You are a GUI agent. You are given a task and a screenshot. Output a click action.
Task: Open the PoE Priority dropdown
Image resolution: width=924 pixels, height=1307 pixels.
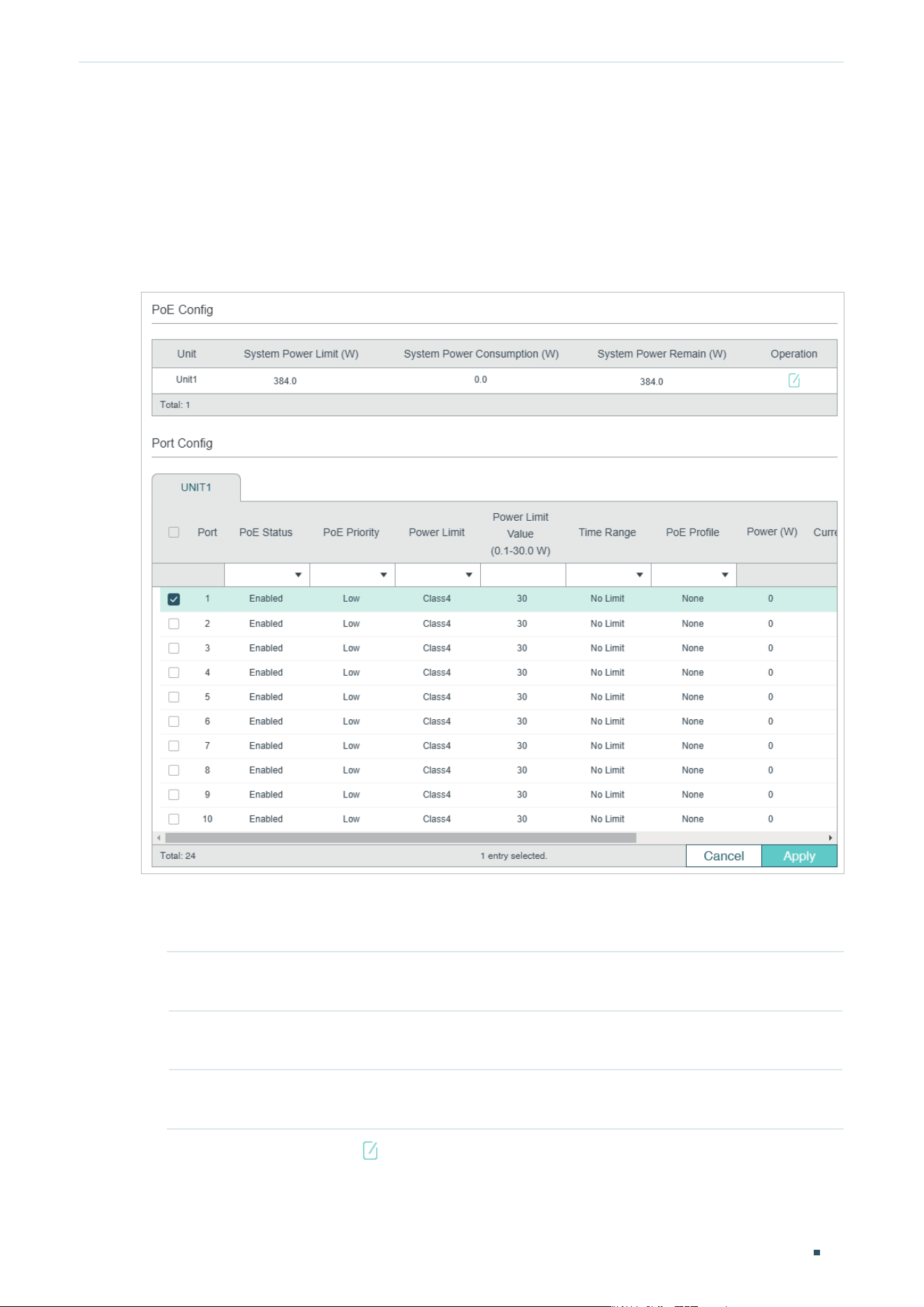(x=352, y=575)
